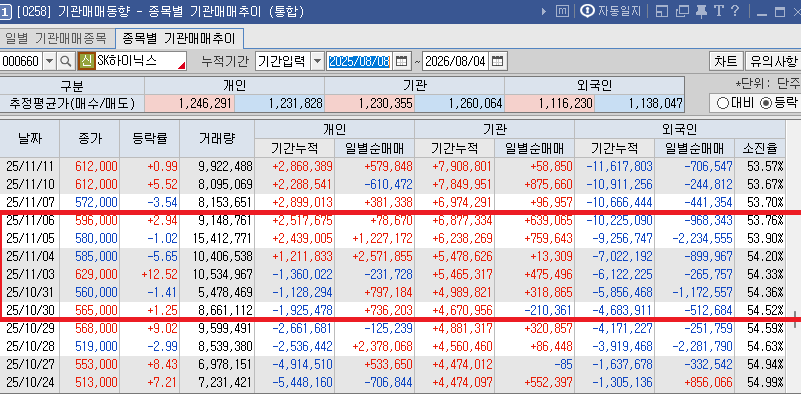Select the date row 25/11/11
The height and width of the screenshot is (394, 801).
pyautogui.click(x=392, y=166)
